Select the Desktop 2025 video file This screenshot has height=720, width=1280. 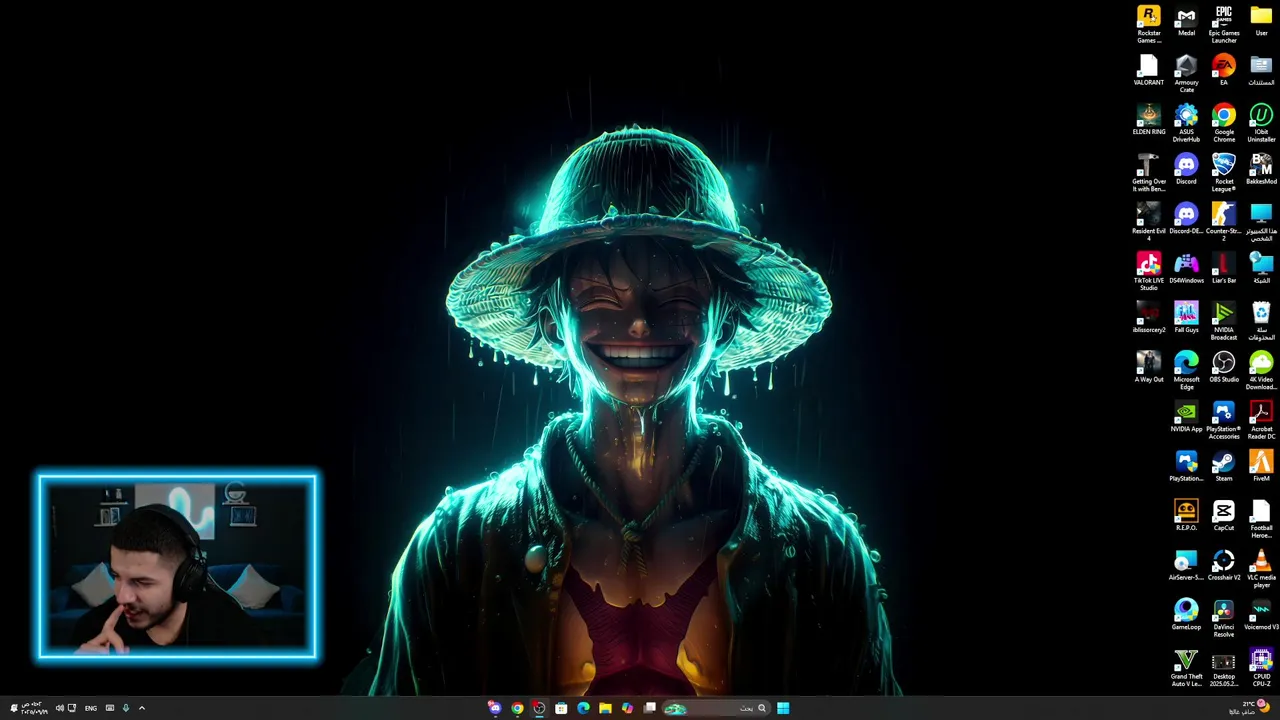pos(1224,668)
